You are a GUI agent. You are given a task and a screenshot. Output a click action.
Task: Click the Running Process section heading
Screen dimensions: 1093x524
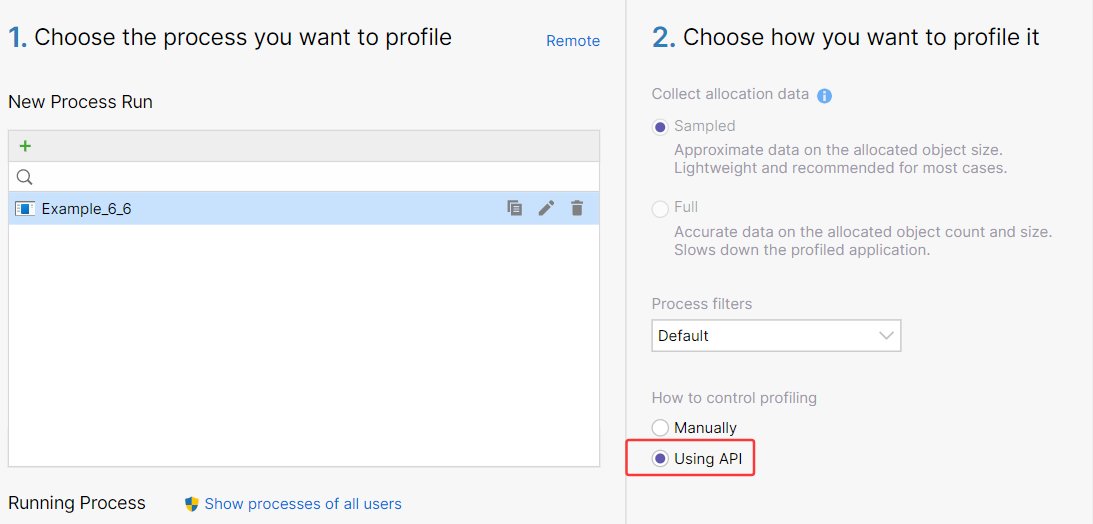77,503
